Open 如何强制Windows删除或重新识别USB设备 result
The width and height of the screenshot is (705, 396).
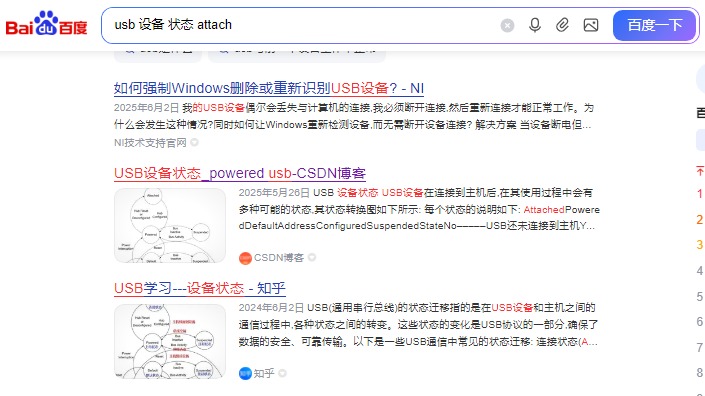269,88
